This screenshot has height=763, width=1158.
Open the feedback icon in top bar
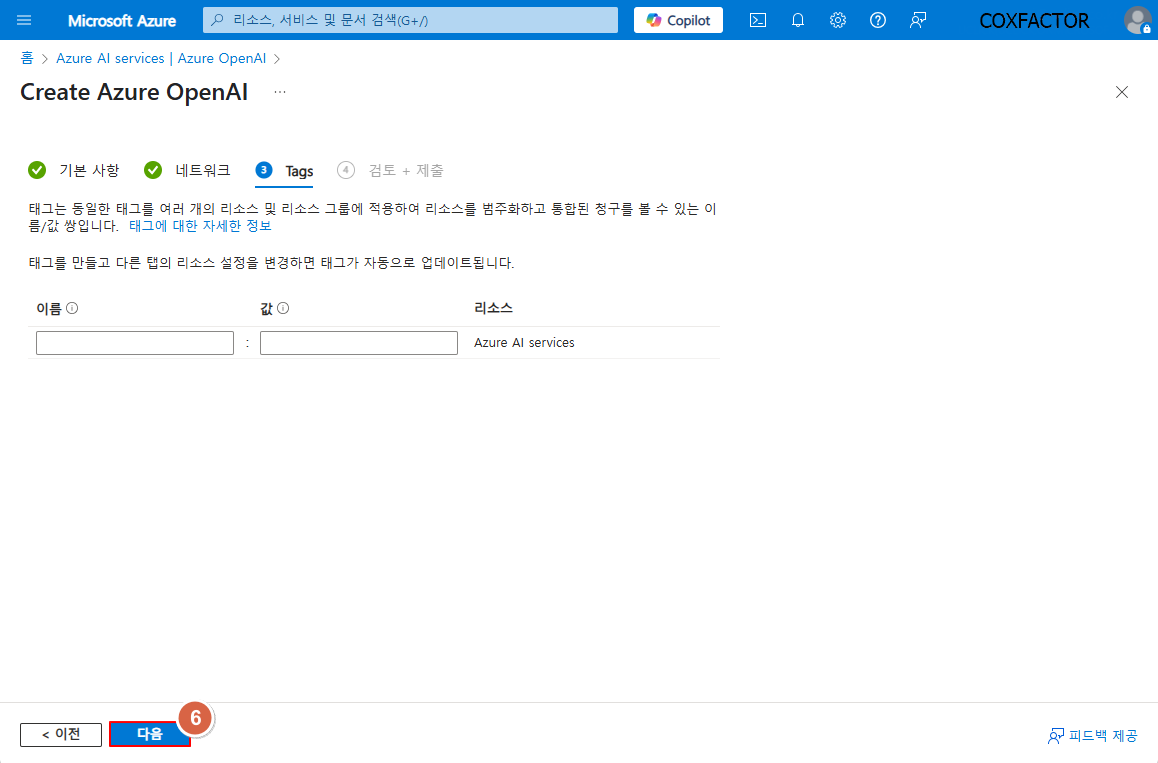[917, 20]
